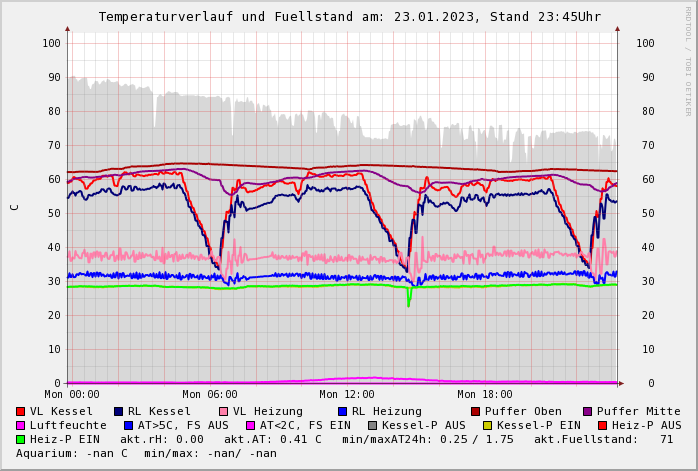Click the Aquarium reading text line

[146, 453]
